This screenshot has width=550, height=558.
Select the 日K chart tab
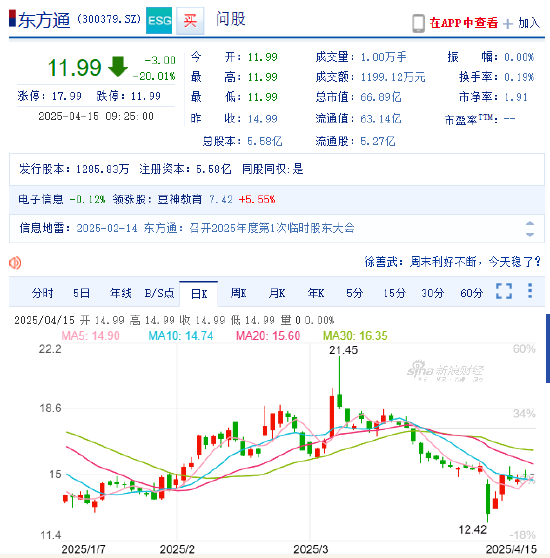tap(199, 294)
